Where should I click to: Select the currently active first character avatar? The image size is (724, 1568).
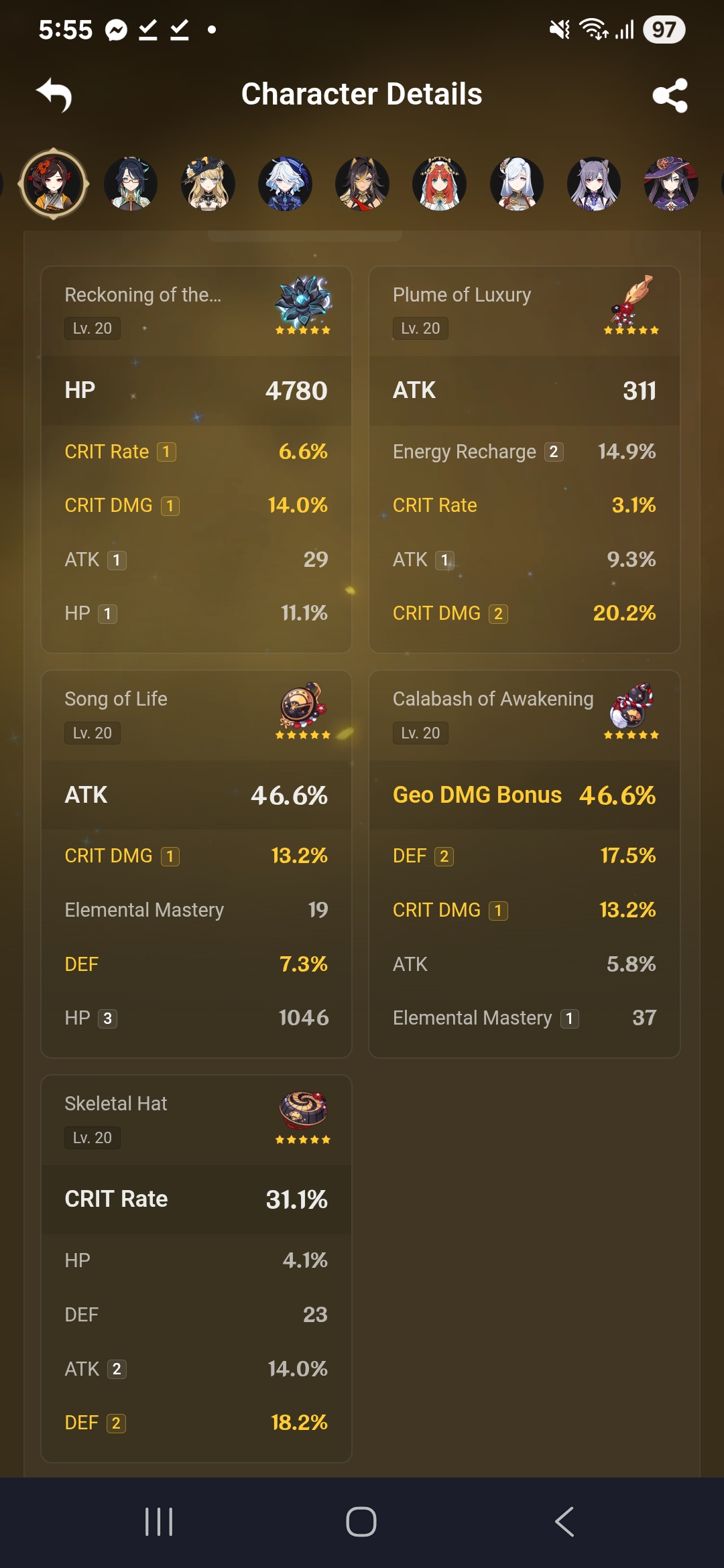pyautogui.click(x=54, y=184)
